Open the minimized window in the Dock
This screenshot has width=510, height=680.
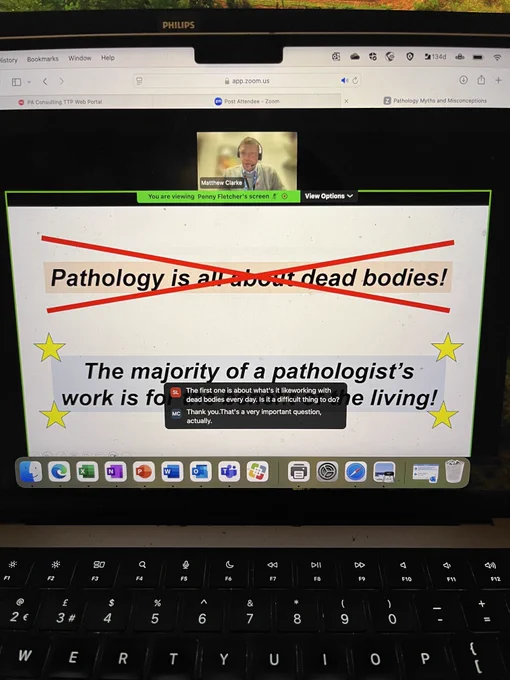tap(425, 472)
